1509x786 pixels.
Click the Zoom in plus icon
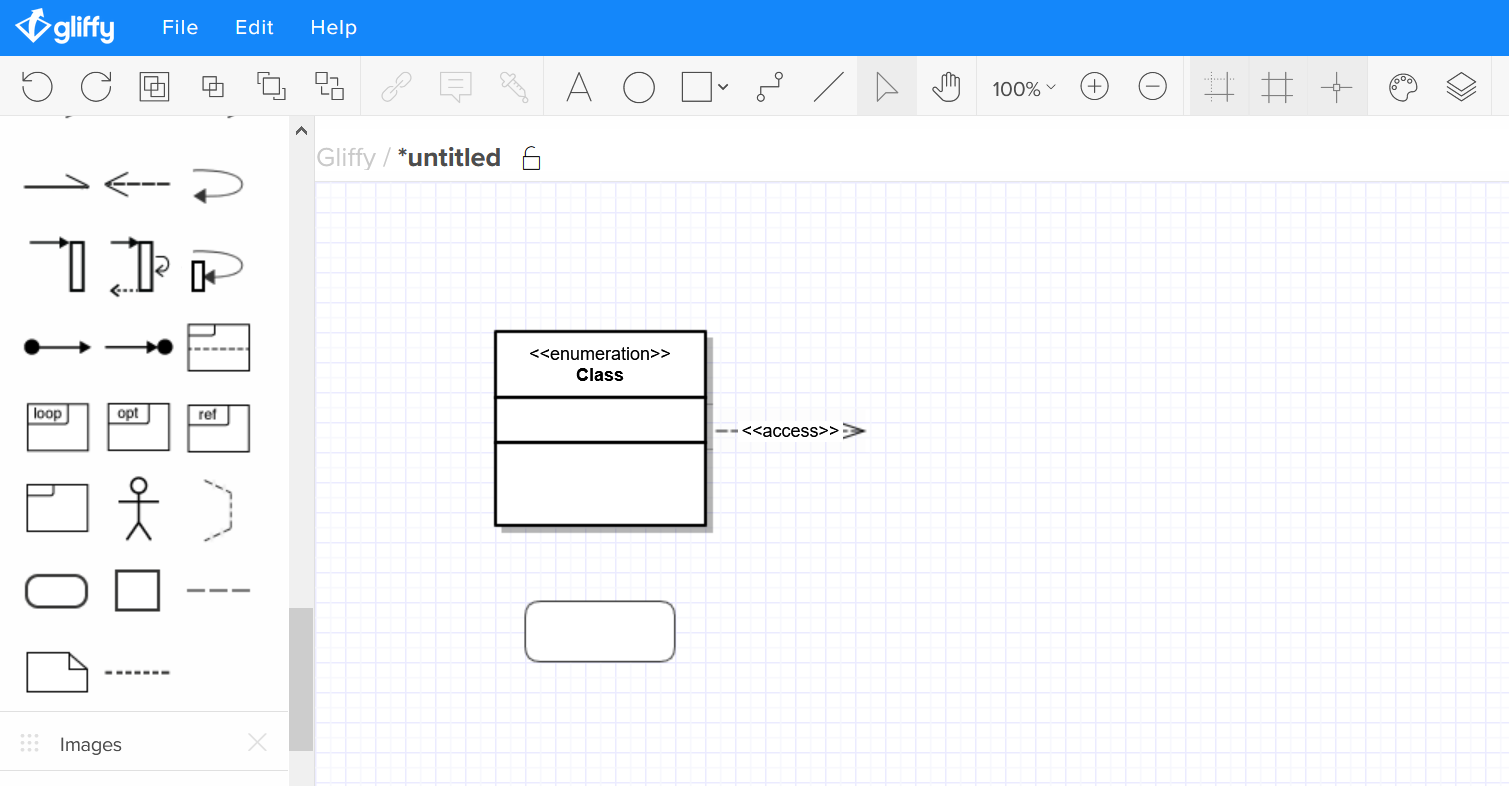click(x=1094, y=87)
